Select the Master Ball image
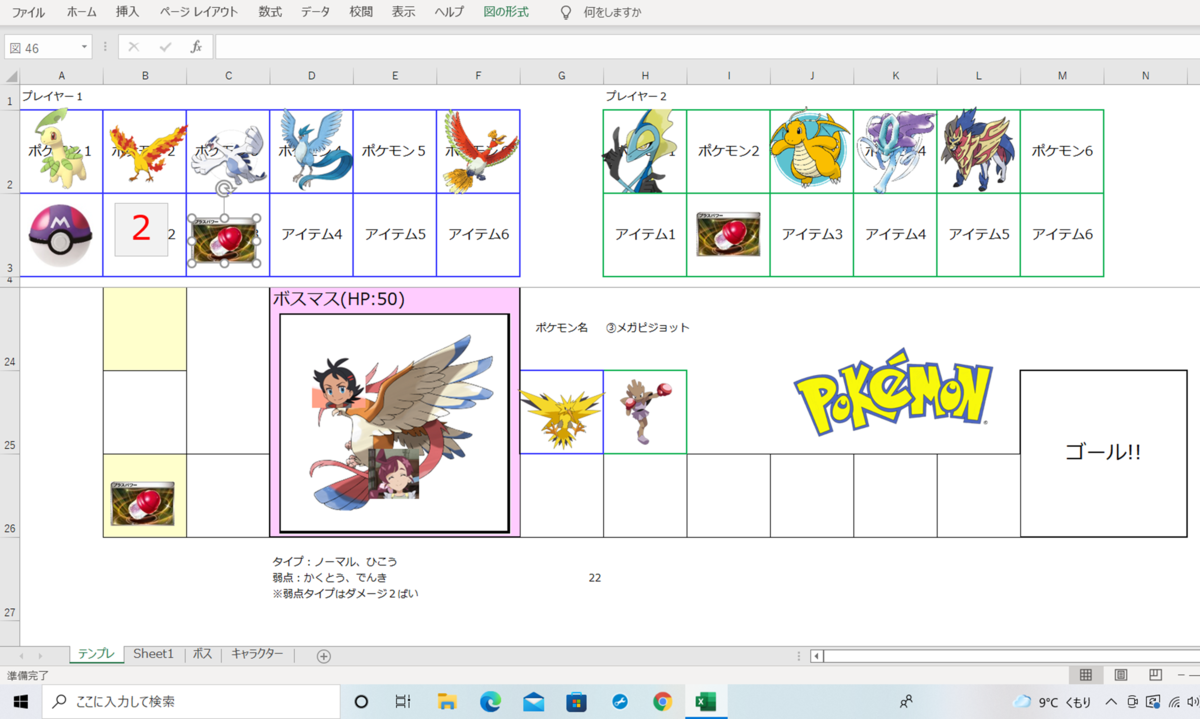Viewport: 1200px width, 719px height. pyautogui.click(x=61, y=235)
